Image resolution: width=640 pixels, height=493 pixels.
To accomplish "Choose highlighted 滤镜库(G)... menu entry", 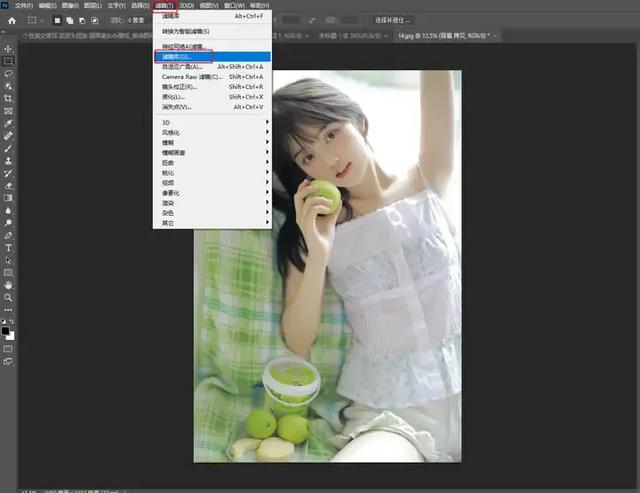I will click(212, 57).
